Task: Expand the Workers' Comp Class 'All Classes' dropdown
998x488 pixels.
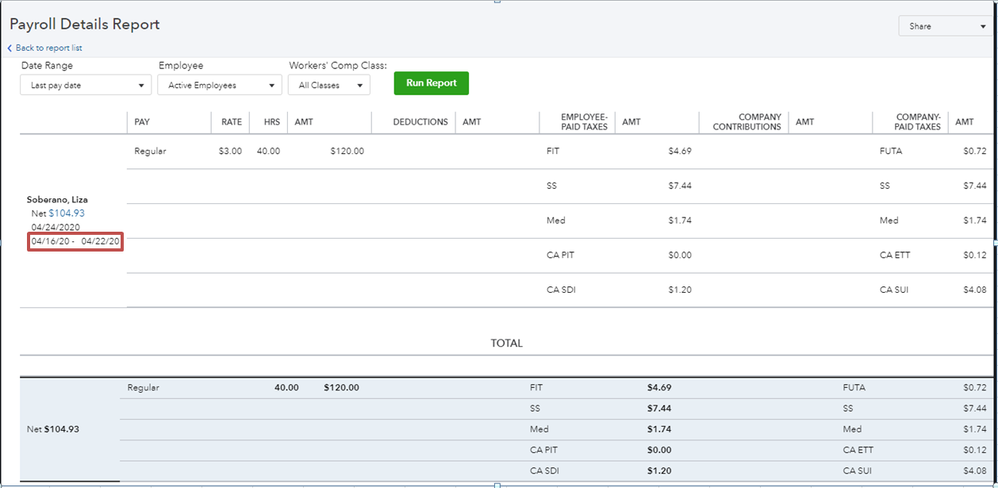Action: coord(329,86)
